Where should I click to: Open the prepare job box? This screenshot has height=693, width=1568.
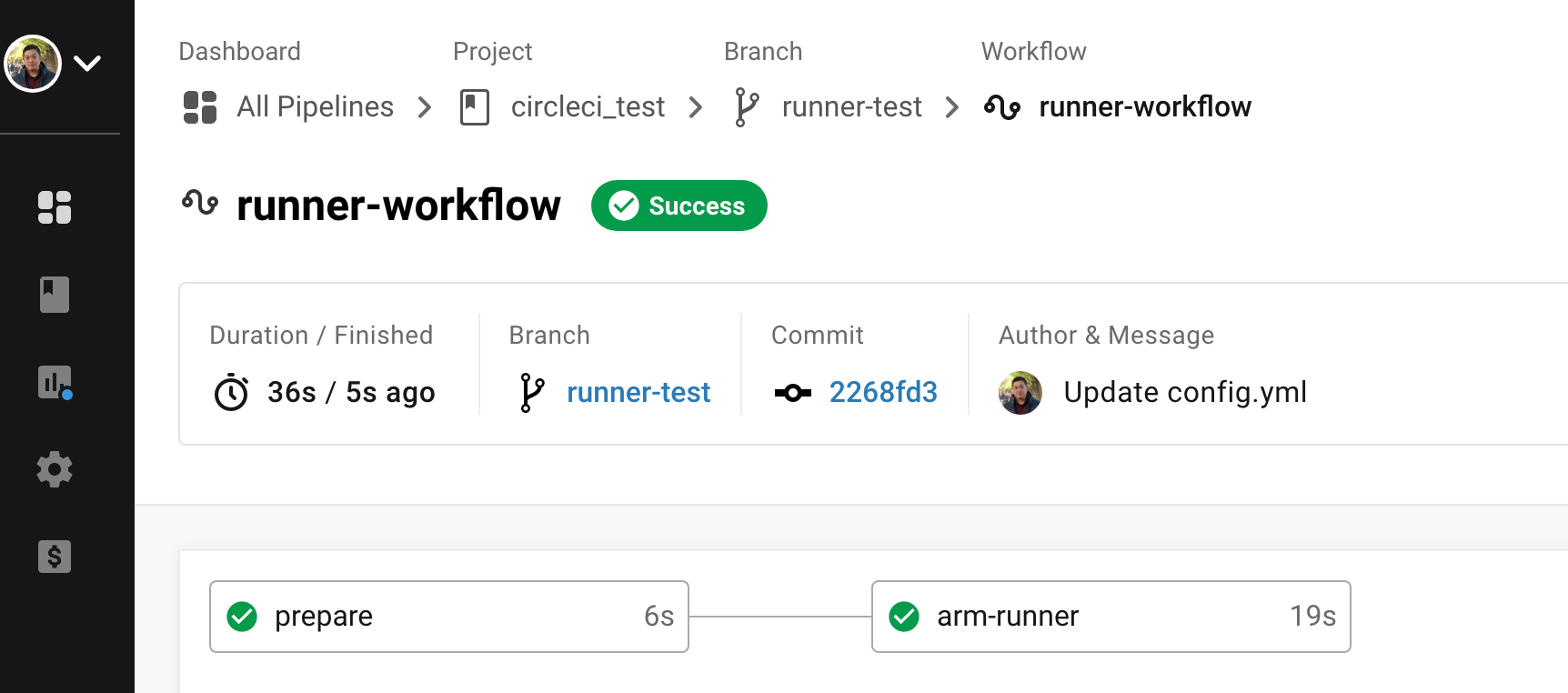[x=449, y=617]
